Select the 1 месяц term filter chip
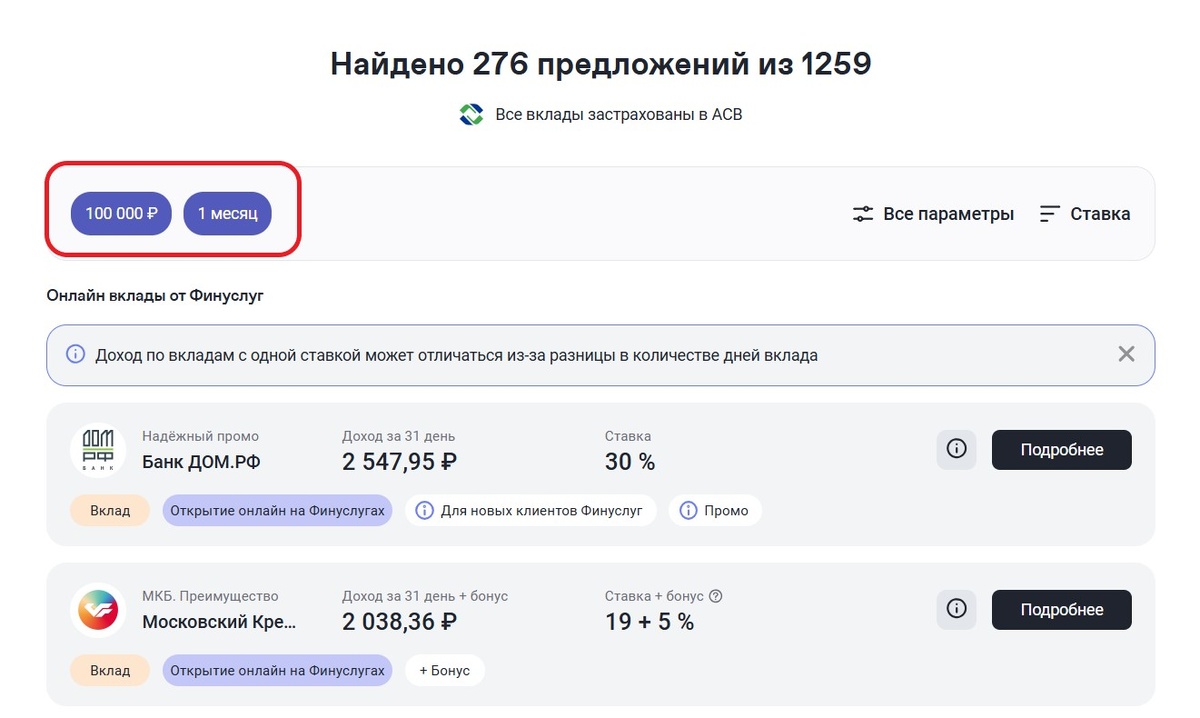The image size is (1200, 718). click(x=227, y=213)
